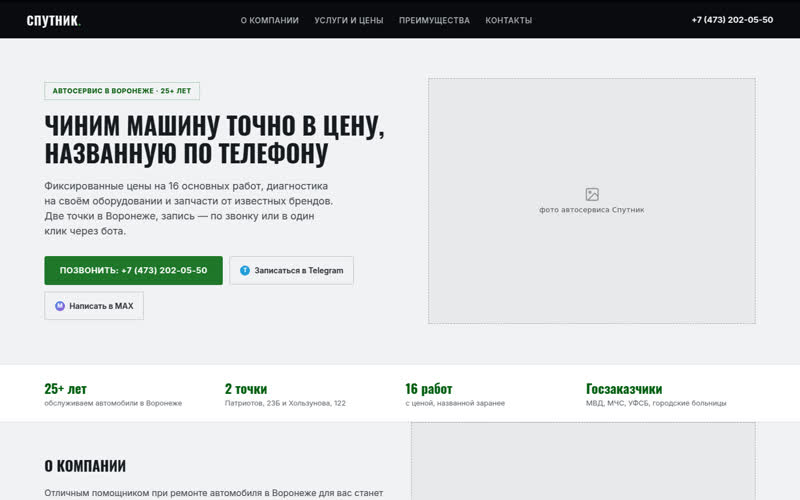This screenshot has width=800, height=500.
Task: Jump to Контакты in the header
Action: pyautogui.click(x=509, y=20)
